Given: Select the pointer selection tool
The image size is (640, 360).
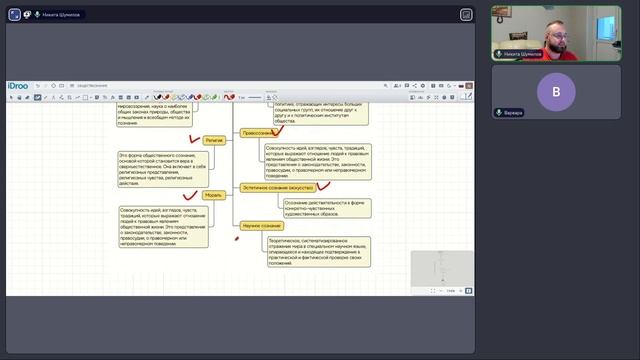Looking at the screenshot, I should coord(11,98).
